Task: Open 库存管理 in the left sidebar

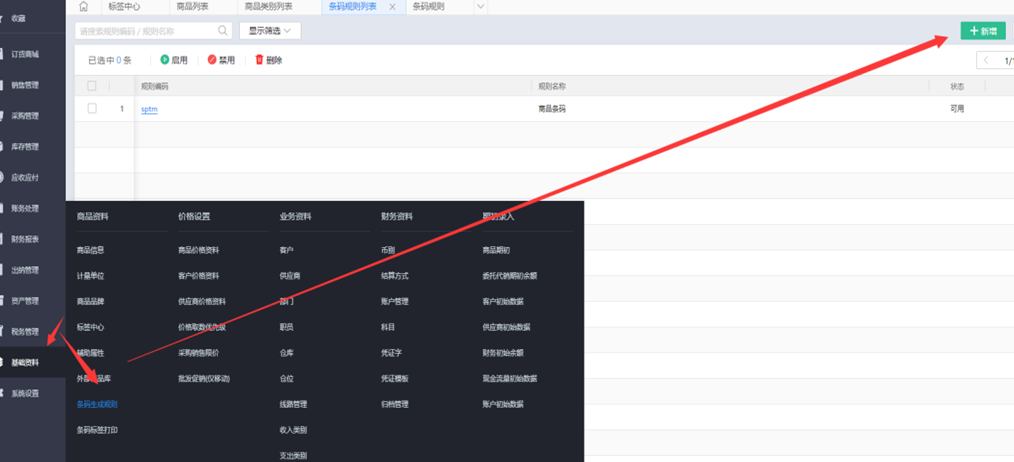Action: coord(25,147)
